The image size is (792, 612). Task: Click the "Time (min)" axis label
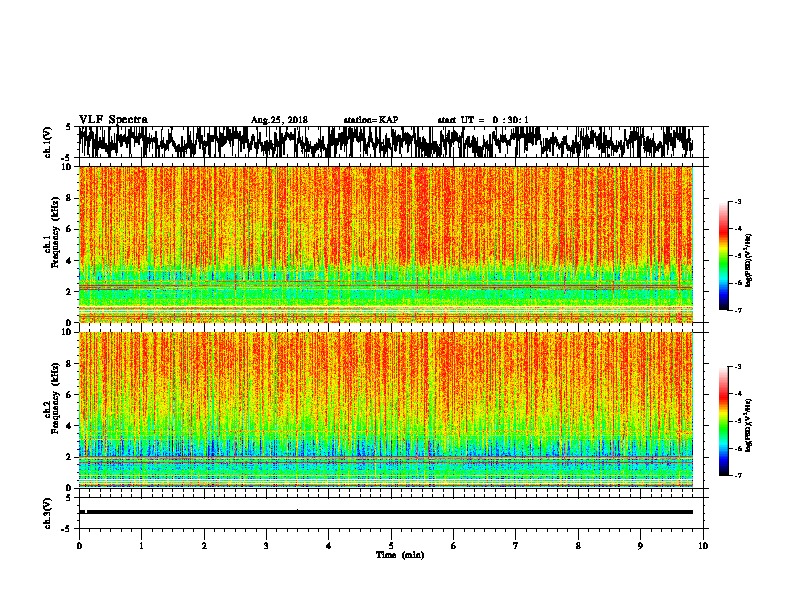(x=400, y=555)
